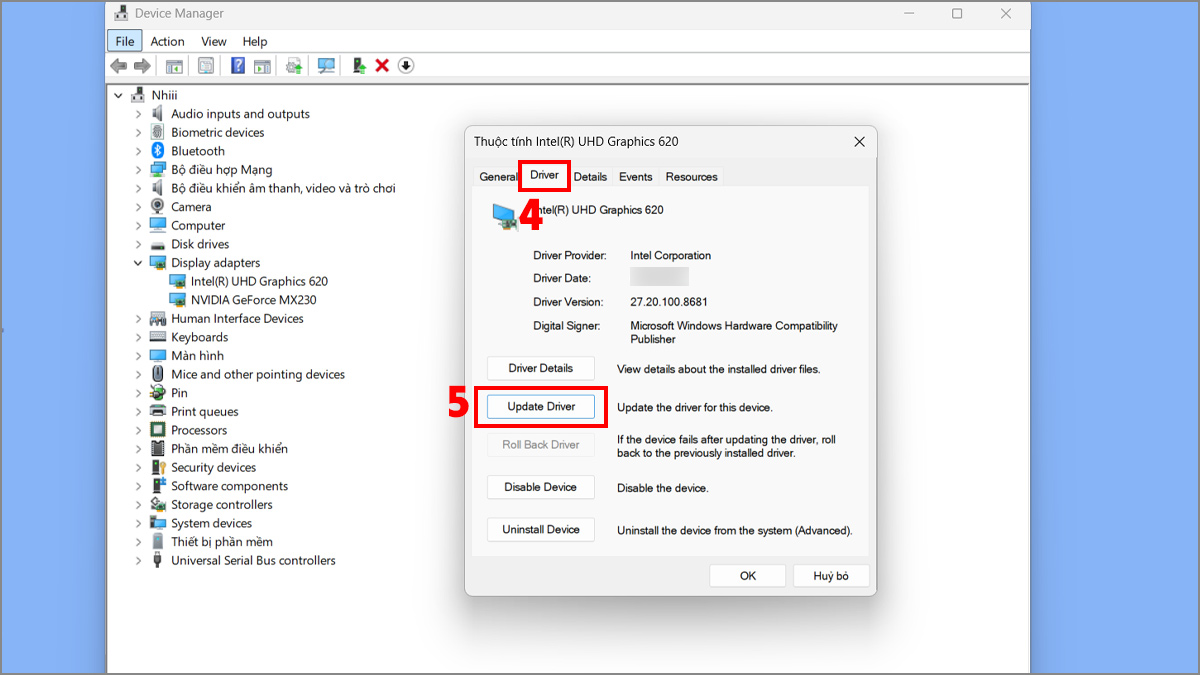Select the Thiết bị phần mềm row
Screen dimensions: 1200x675
[222, 542]
